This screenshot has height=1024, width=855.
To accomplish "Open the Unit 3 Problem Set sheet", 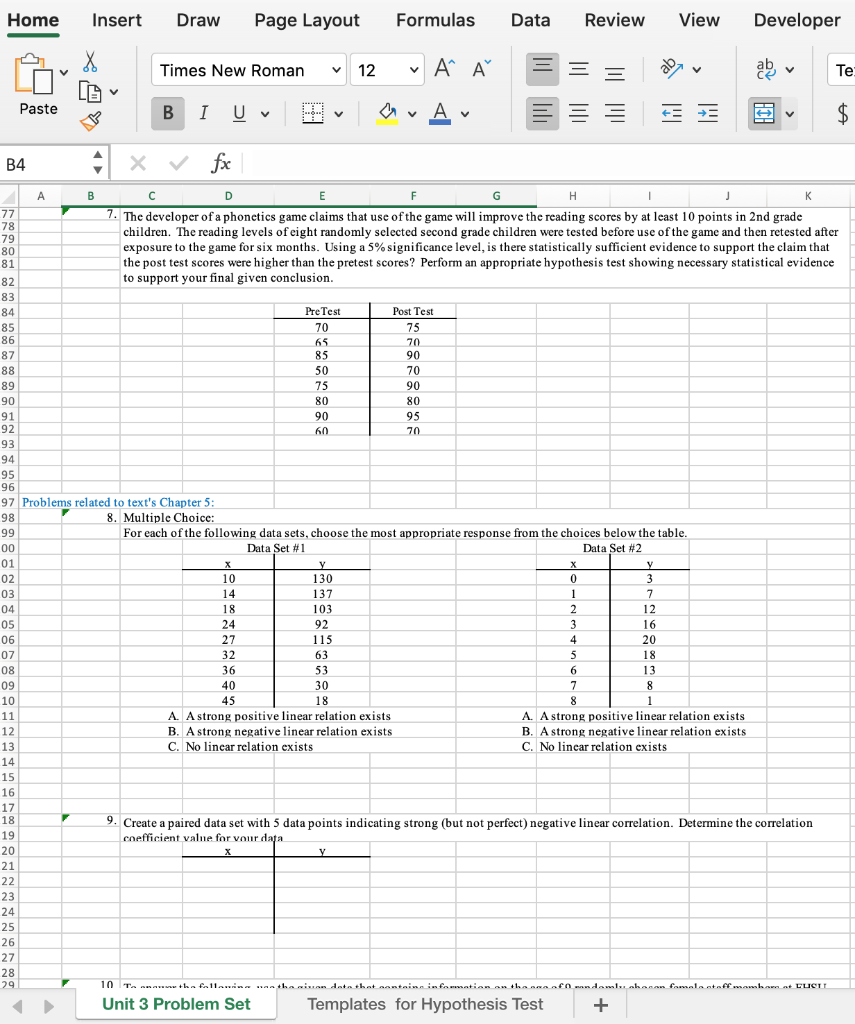I will [176, 1003].
